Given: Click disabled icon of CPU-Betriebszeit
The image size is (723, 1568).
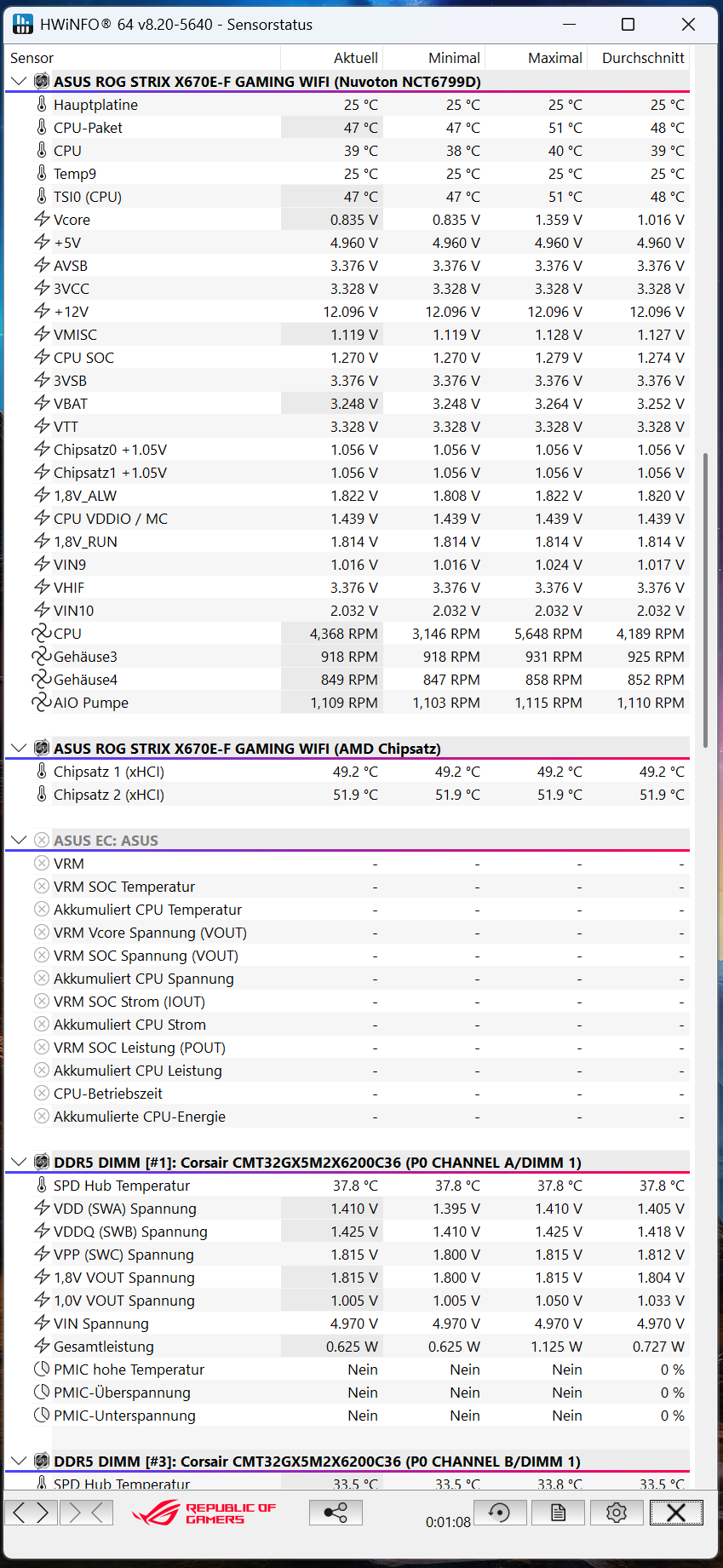Looking at the screenshot, I should (42, 1093).
